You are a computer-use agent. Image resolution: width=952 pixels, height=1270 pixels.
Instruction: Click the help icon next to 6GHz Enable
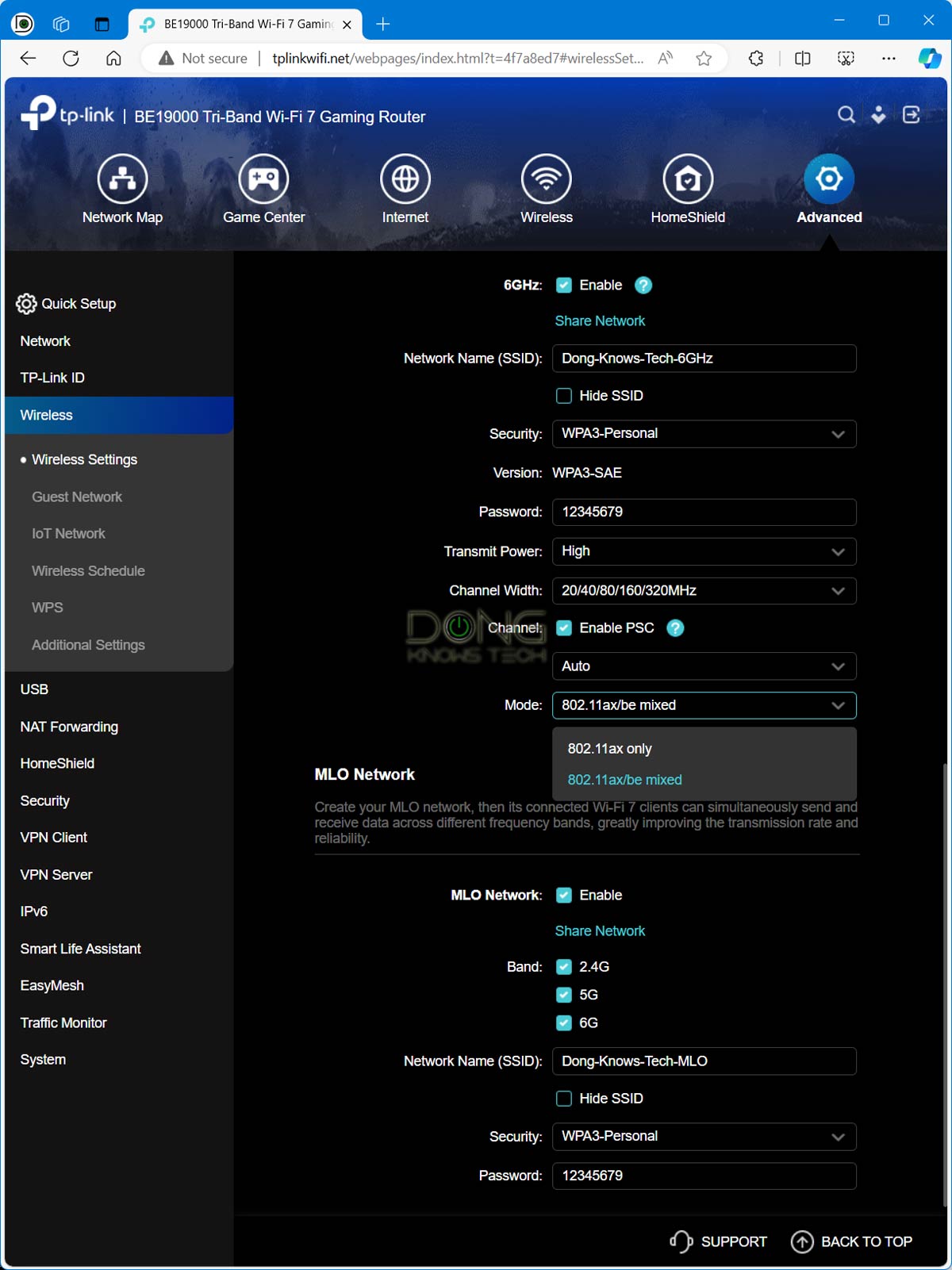(x=643, y=286)
